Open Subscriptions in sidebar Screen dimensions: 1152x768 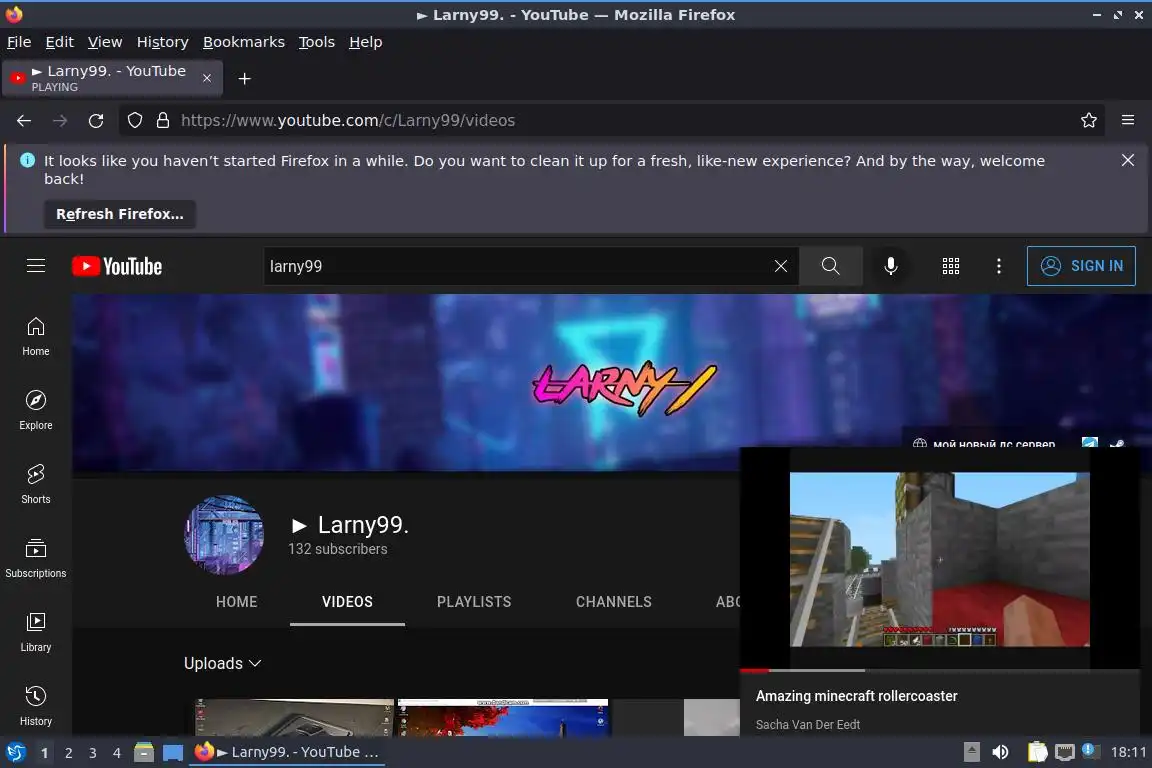(x=35, y=559)
